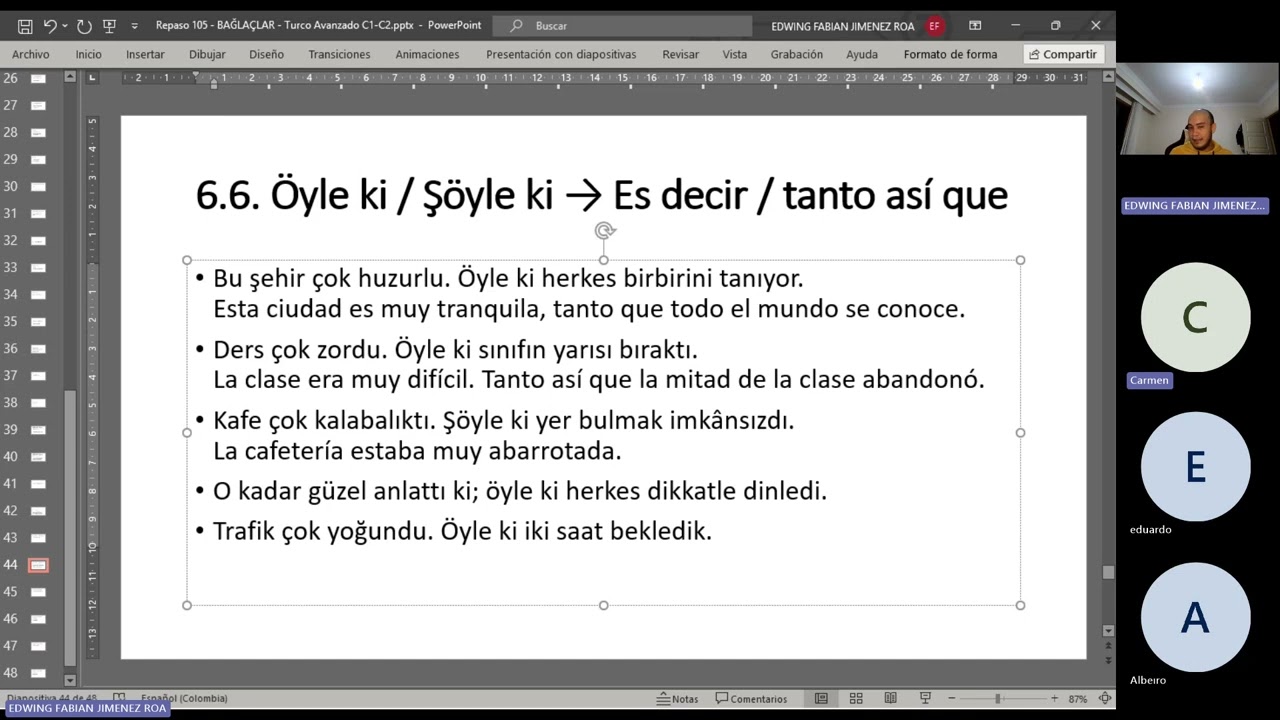Switch to the Revisar tab
The height and width of the screenshot is (720, 1280).
tap(680, 54)
